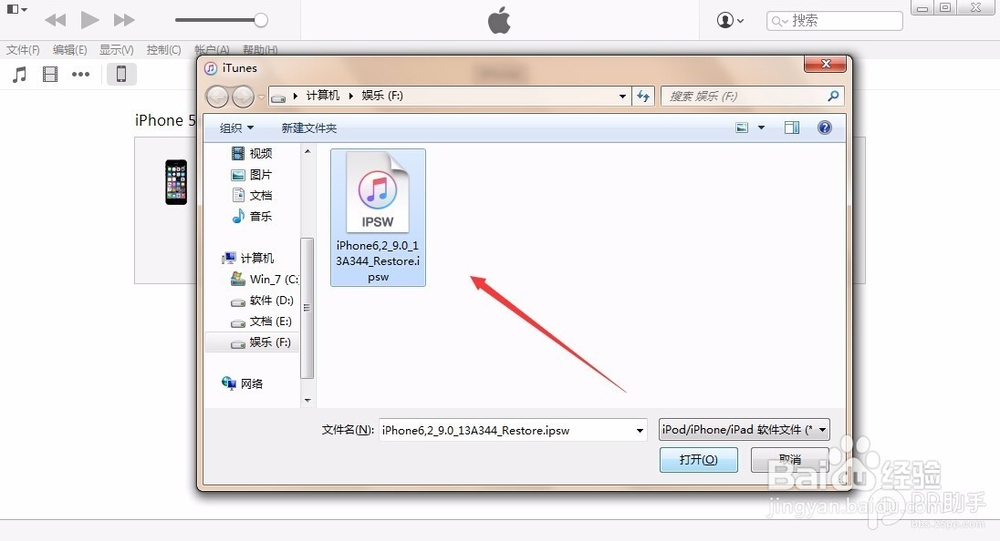The image size is (1000, 541).
Task: Open the 组织 dropdown menu
Action: (x=237, y=128)
